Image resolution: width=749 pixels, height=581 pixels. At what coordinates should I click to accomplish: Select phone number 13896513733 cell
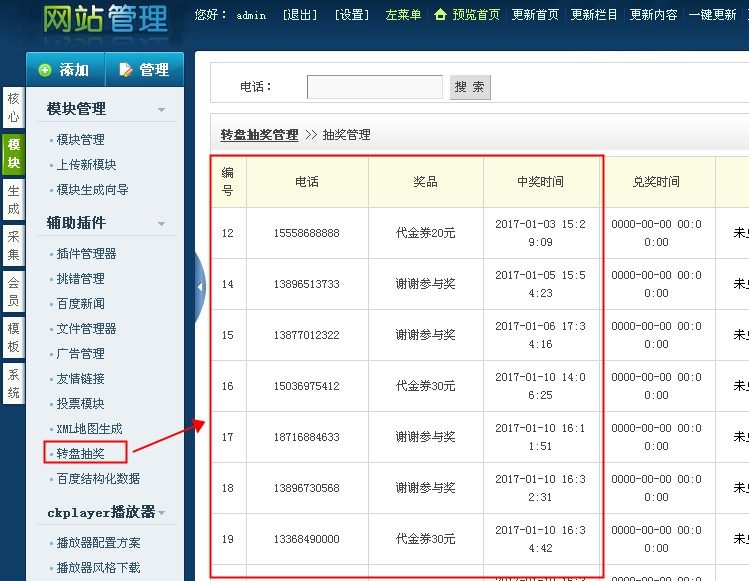tap(307, 284)
